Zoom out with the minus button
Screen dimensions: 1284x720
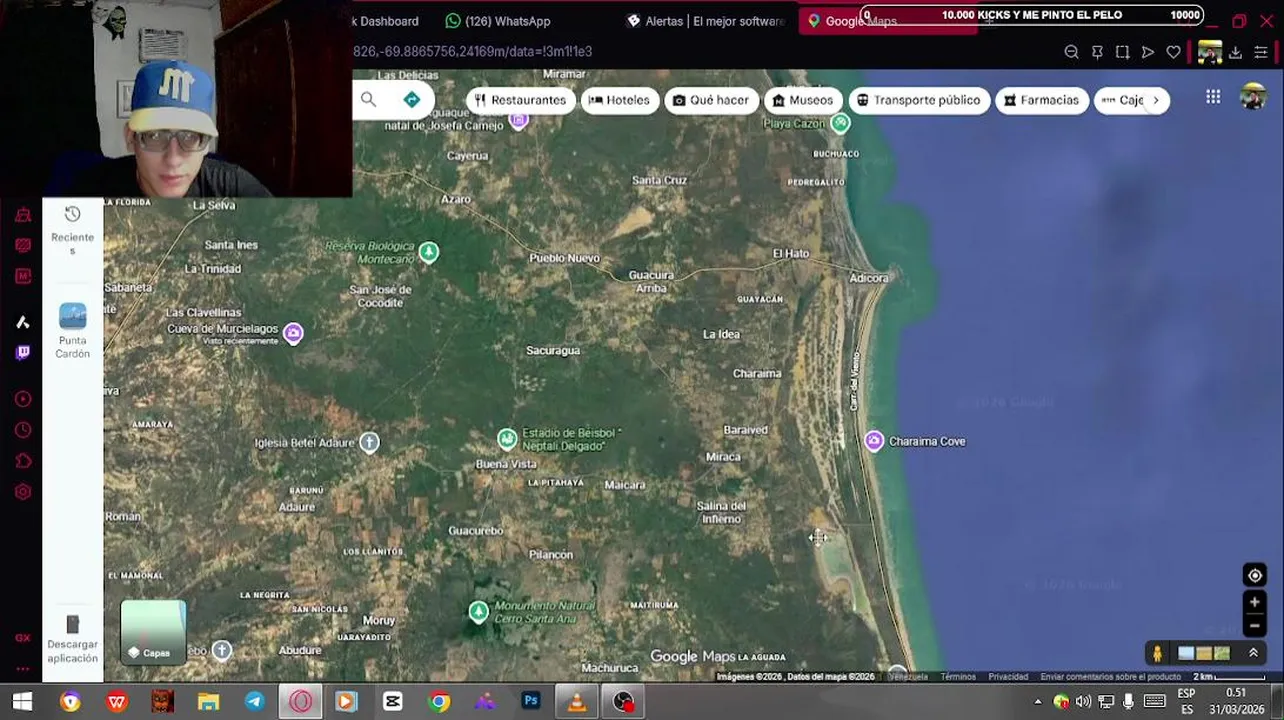pyautogui.click(x=1254, y=626)
